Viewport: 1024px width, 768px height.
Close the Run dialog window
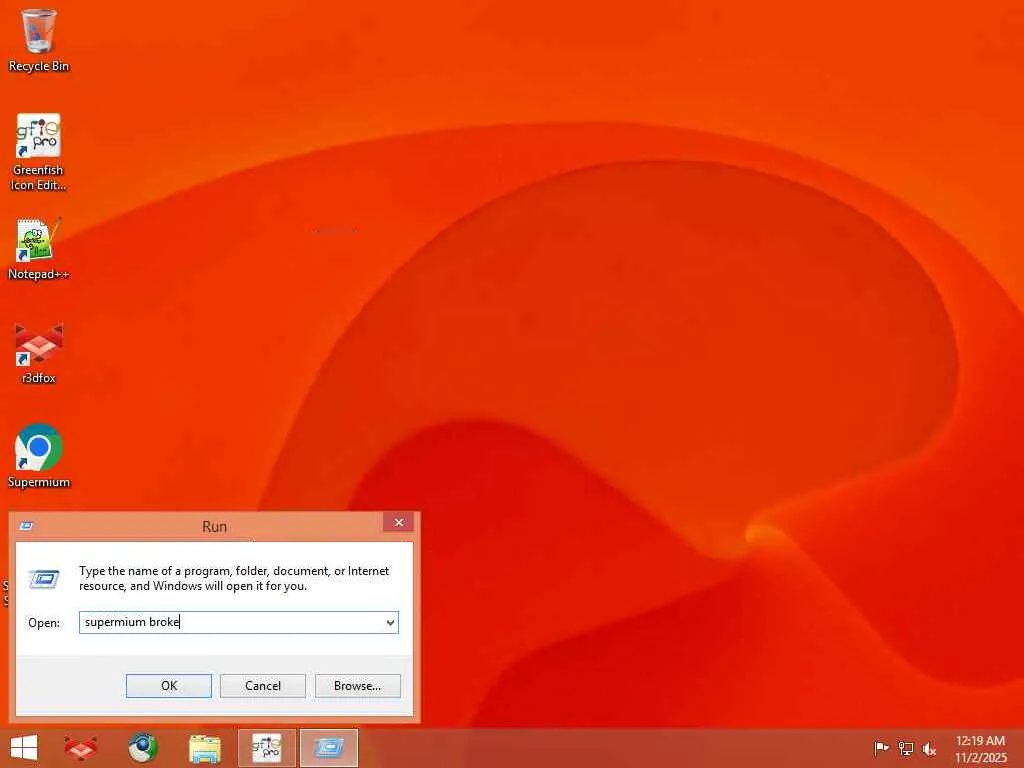click(398, 522)
